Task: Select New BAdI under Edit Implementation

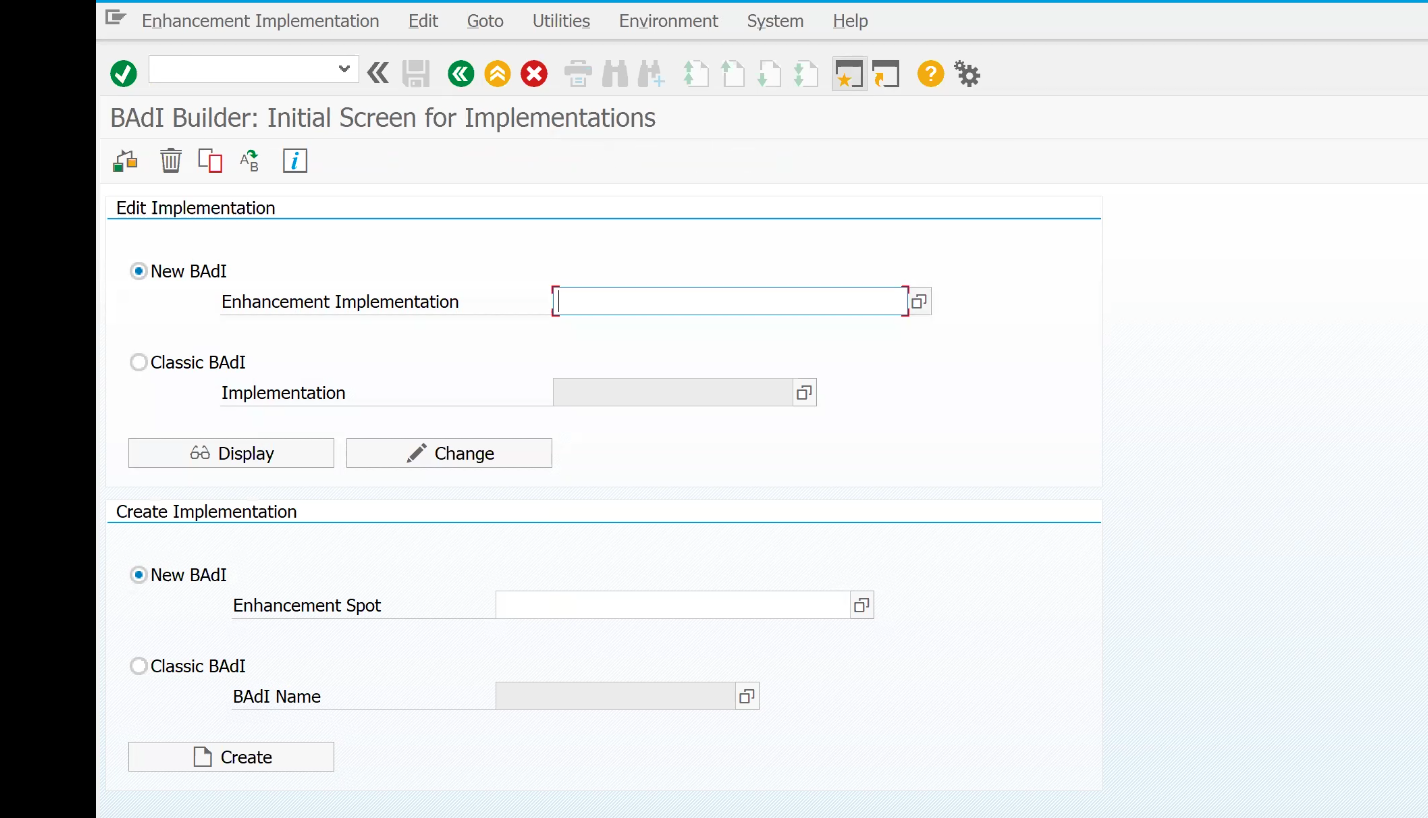Action: point(139,271)
